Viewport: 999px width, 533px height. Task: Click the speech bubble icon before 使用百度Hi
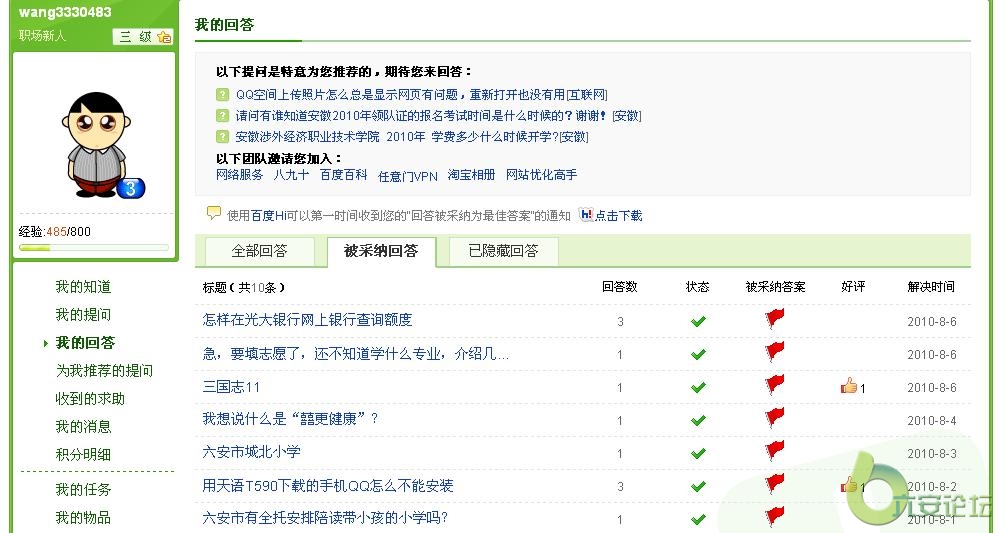pos(214,213)
